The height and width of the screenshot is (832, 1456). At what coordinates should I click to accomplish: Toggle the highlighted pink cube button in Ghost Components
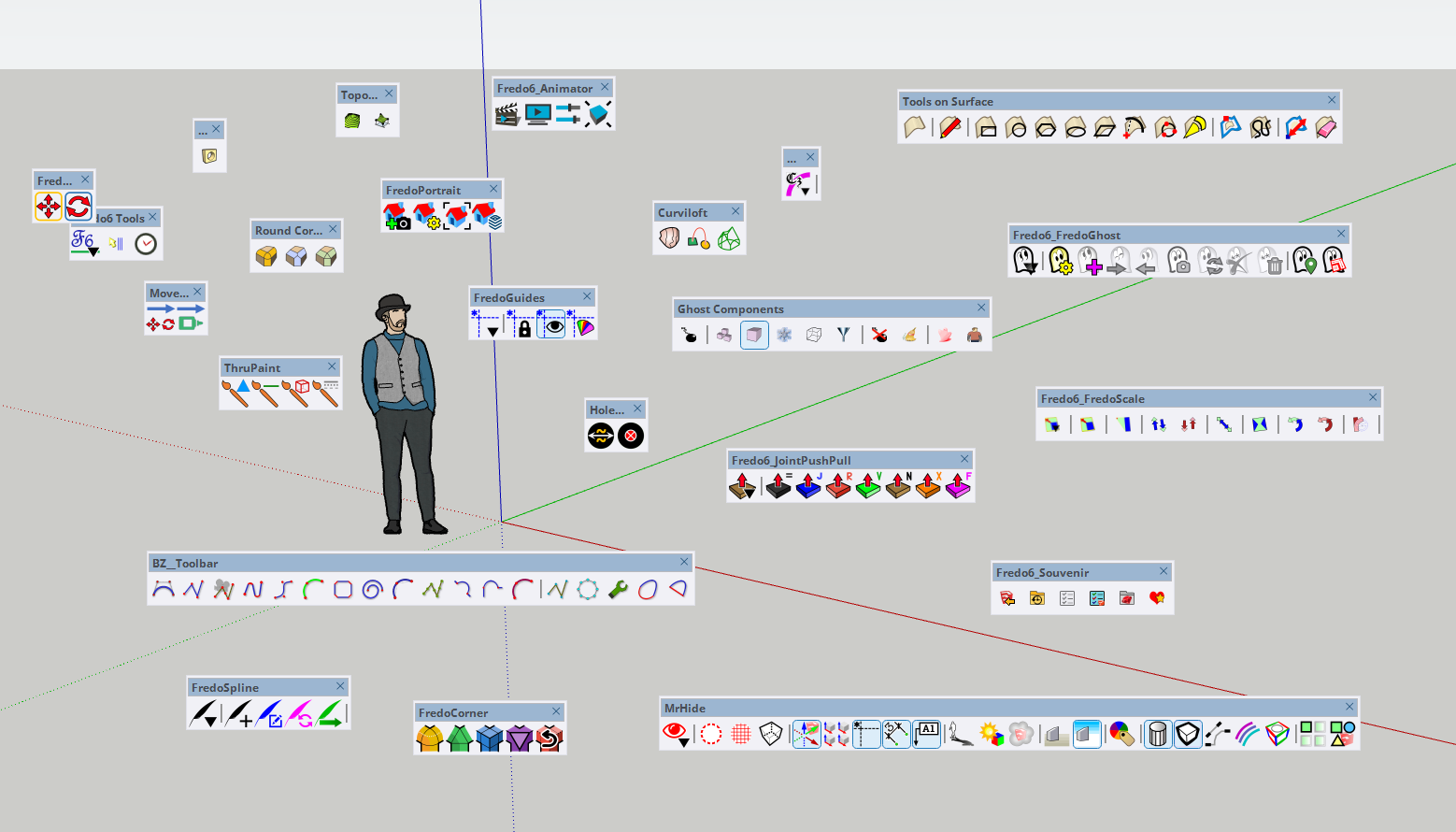click(754, 335)
